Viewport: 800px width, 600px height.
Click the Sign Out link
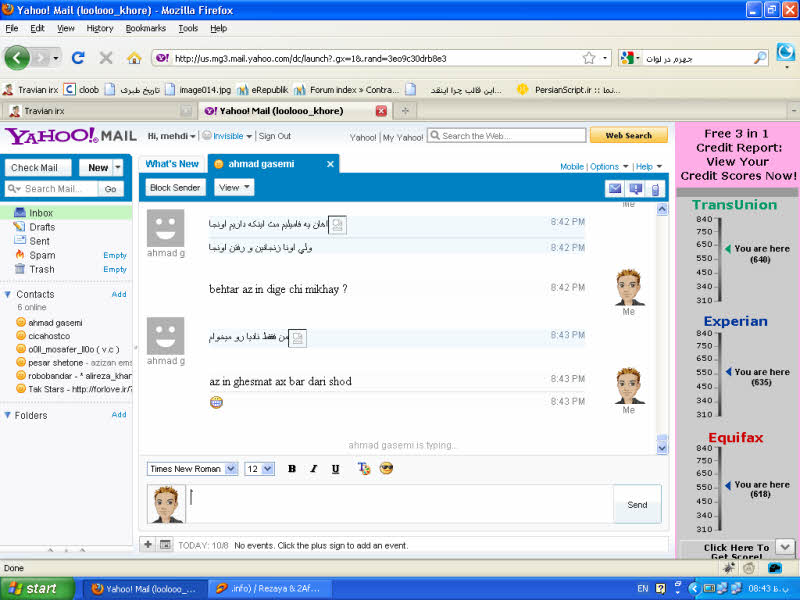[x=274, y=136]
